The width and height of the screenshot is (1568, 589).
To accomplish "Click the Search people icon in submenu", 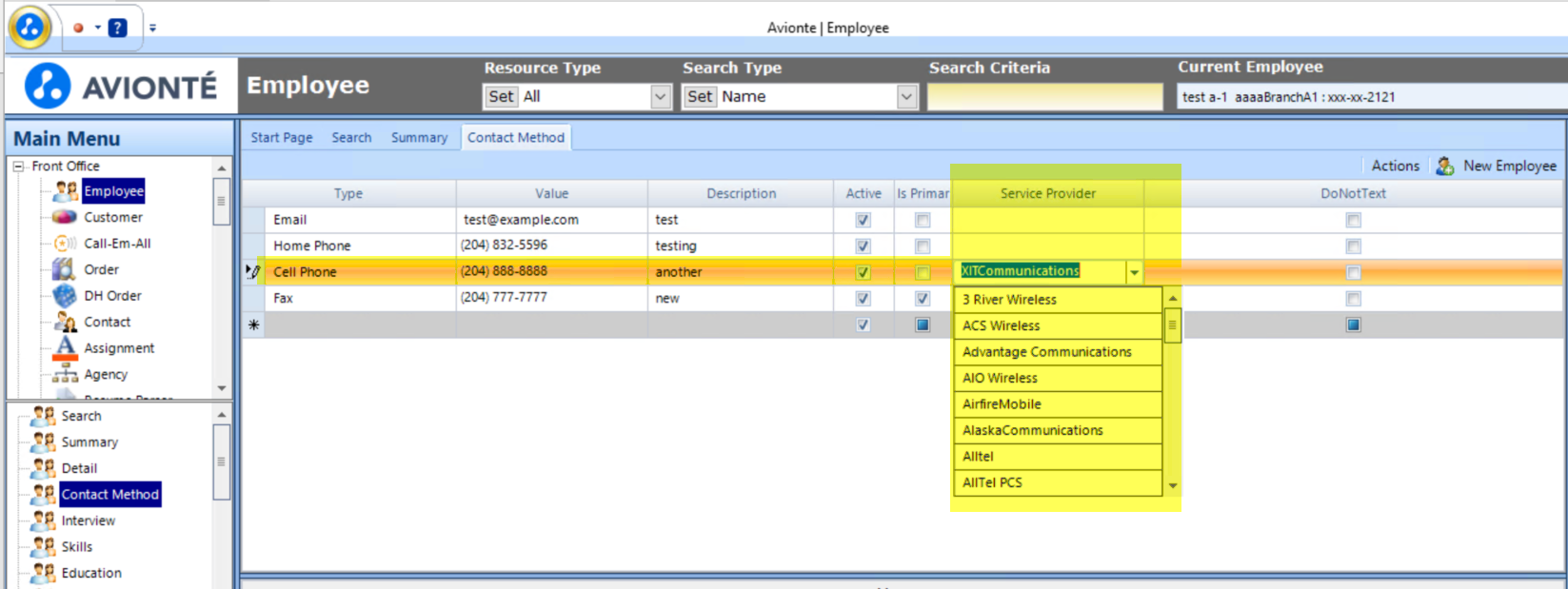I will point(44,416).
